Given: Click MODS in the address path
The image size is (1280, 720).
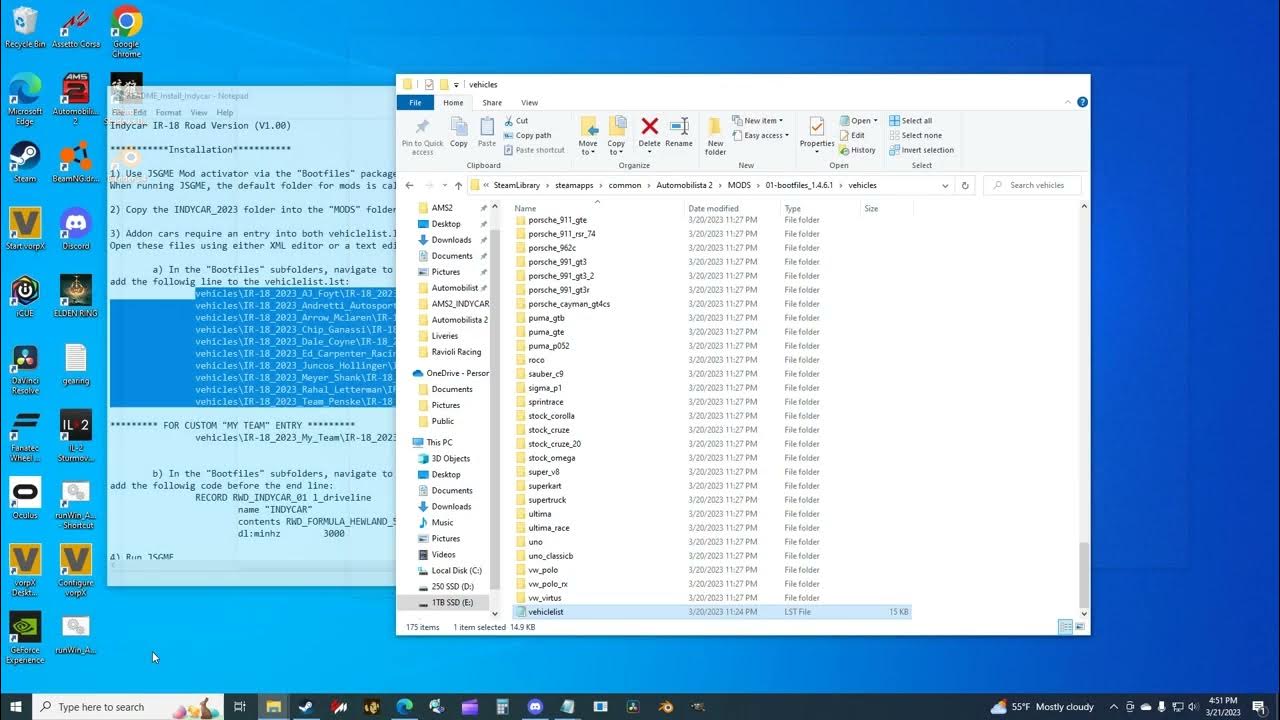Looking at the screenshot, I should coord(739,185).
